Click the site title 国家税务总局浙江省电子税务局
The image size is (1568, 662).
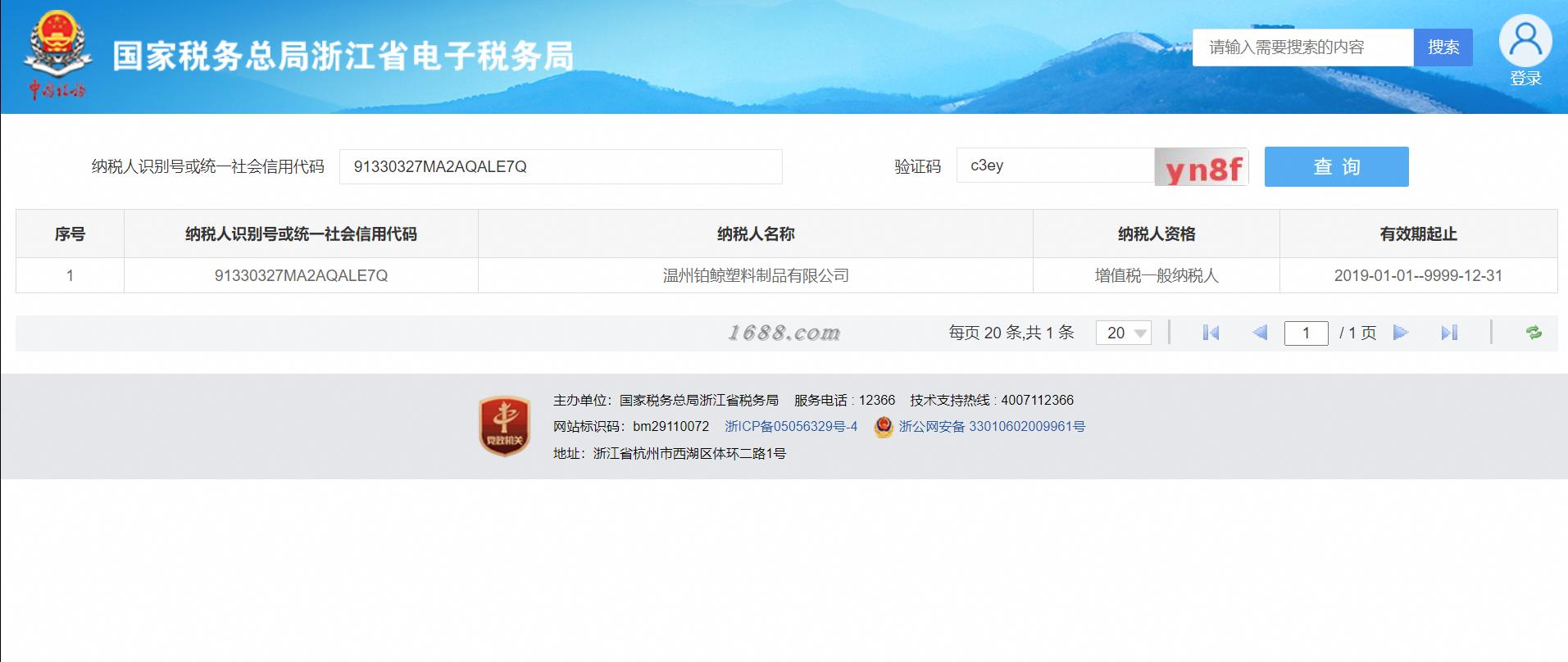pos(343,57)
